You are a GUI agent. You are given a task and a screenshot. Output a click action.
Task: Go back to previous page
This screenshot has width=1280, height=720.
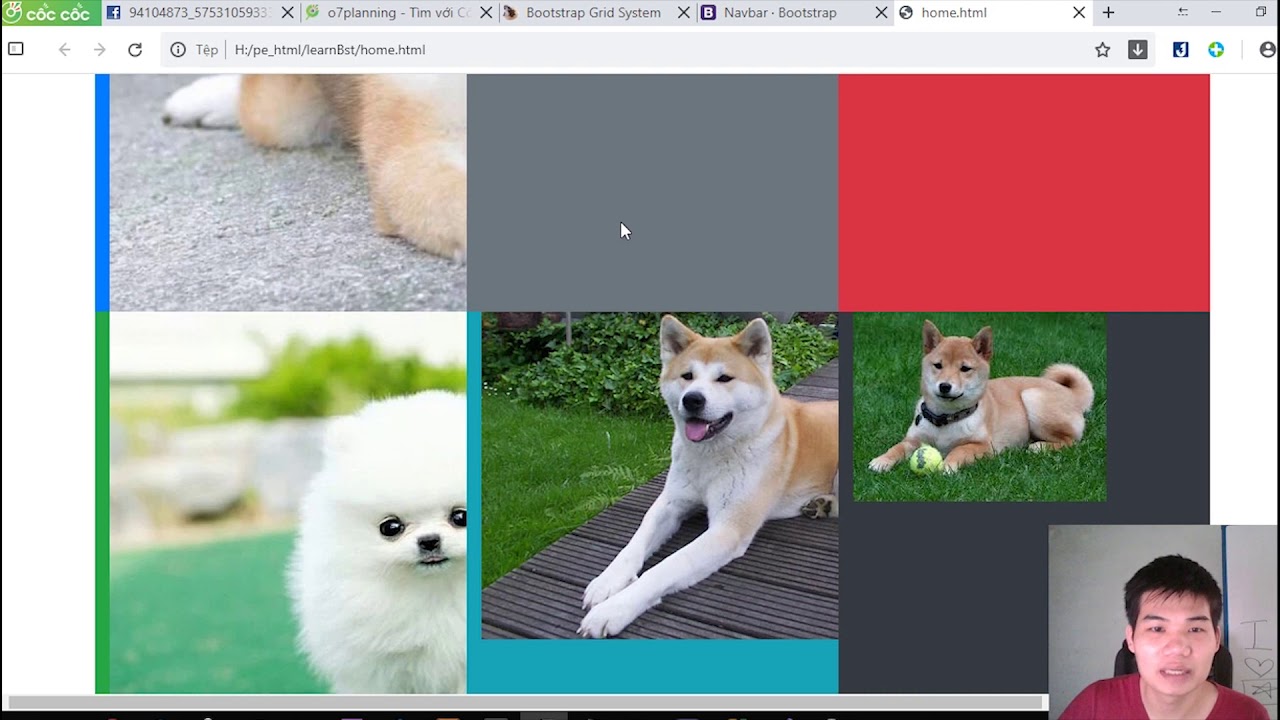point(64,50)
